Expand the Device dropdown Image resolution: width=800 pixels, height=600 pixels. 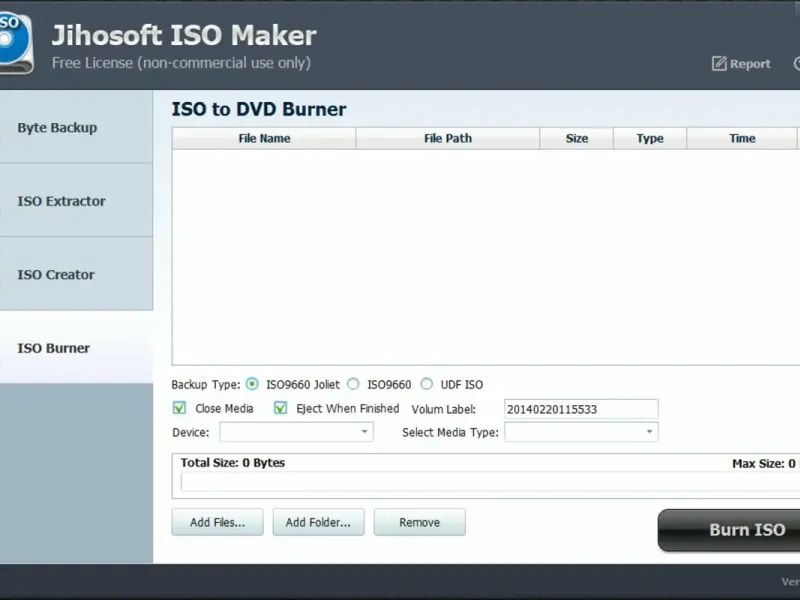296,432
